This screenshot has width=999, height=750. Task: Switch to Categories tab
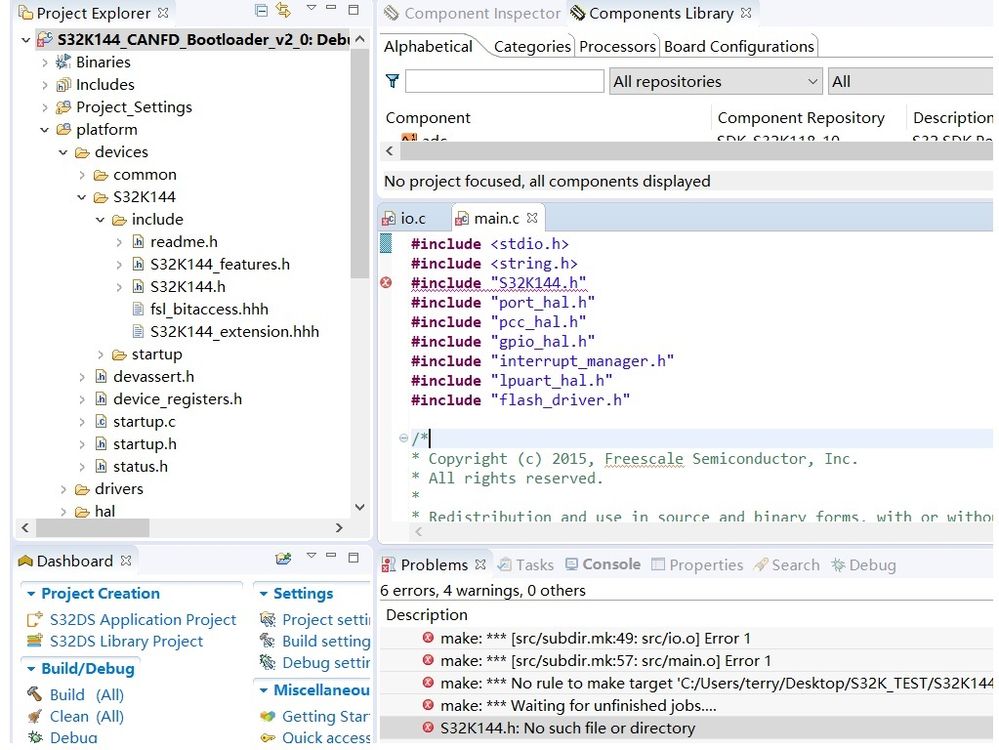(x=532, y=47)
